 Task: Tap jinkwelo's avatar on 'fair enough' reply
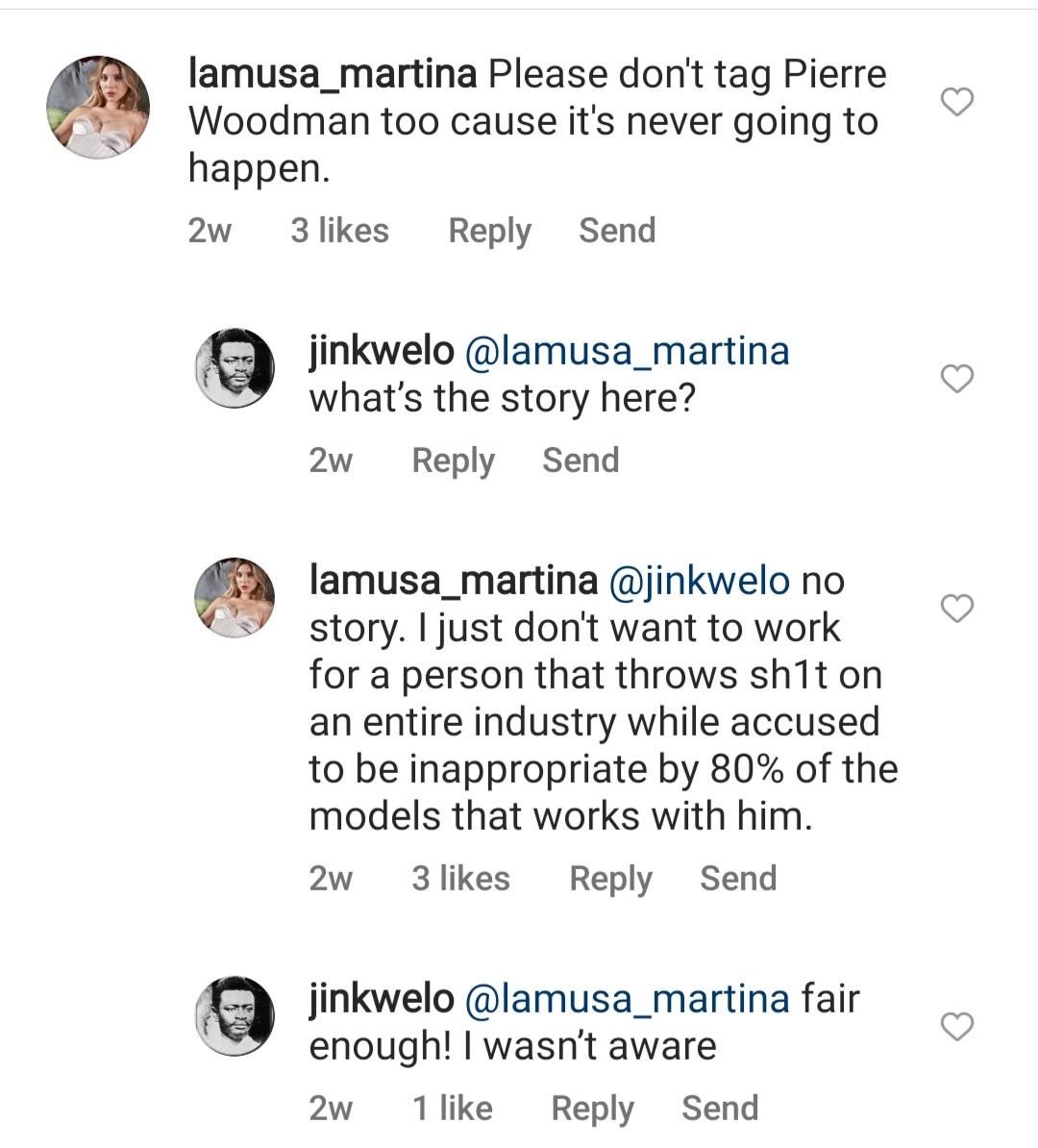click(x=235, y=1015)
